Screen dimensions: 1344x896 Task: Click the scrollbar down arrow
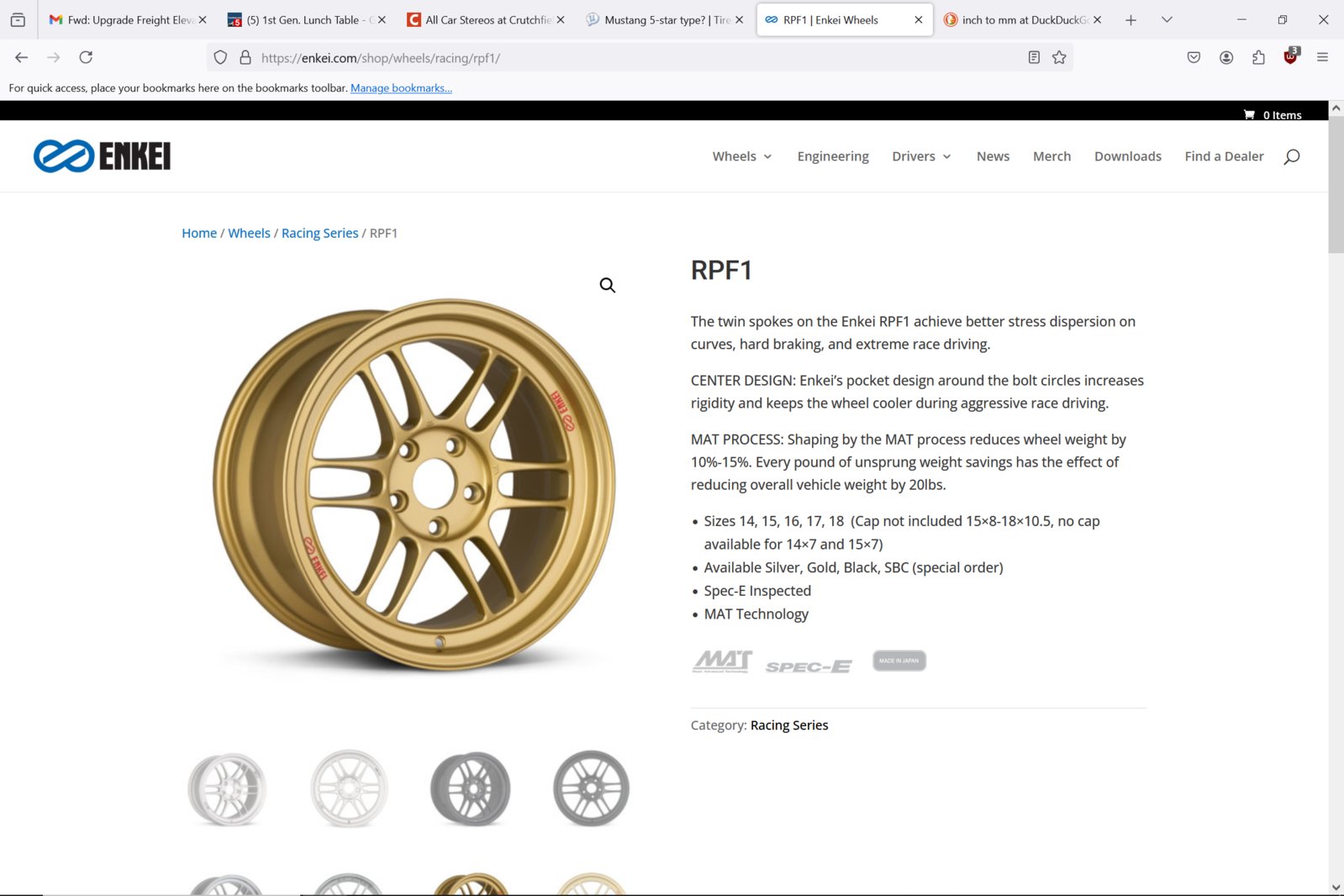tap(1336, 888)
